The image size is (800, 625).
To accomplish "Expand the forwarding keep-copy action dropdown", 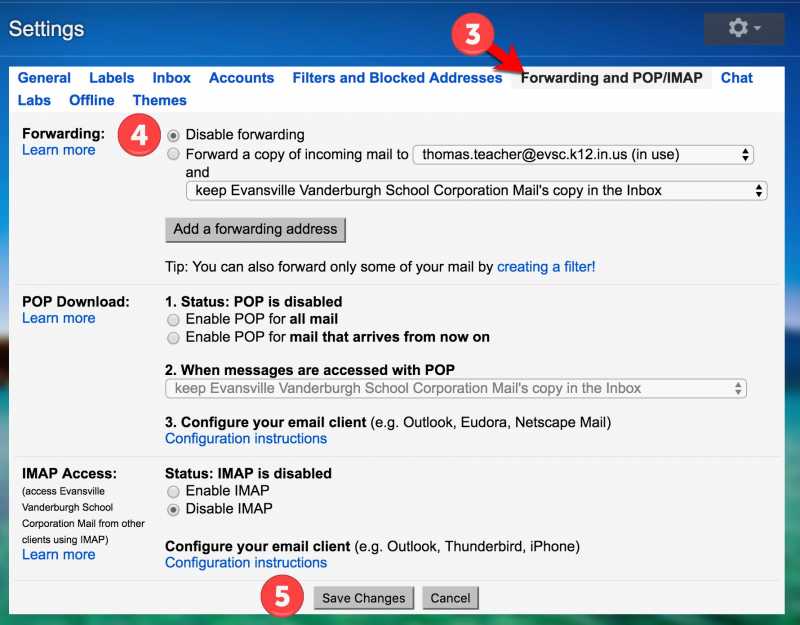I will click(476, 190).
